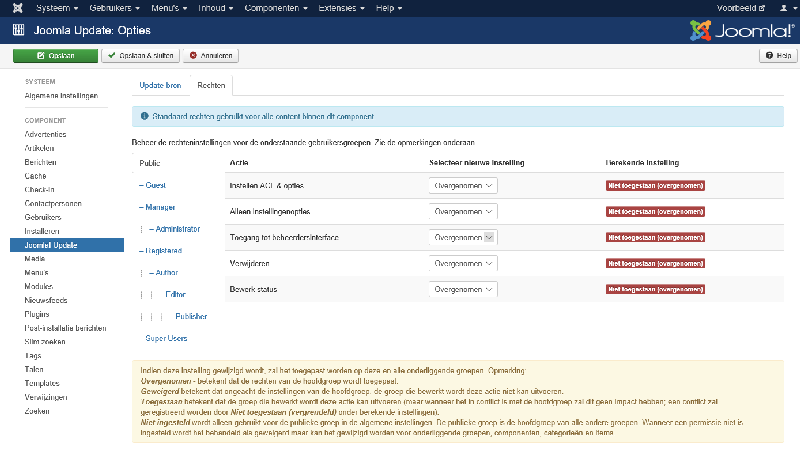Open Menu's in sidebar list
800x473 pixels.
tap(36, 272)
